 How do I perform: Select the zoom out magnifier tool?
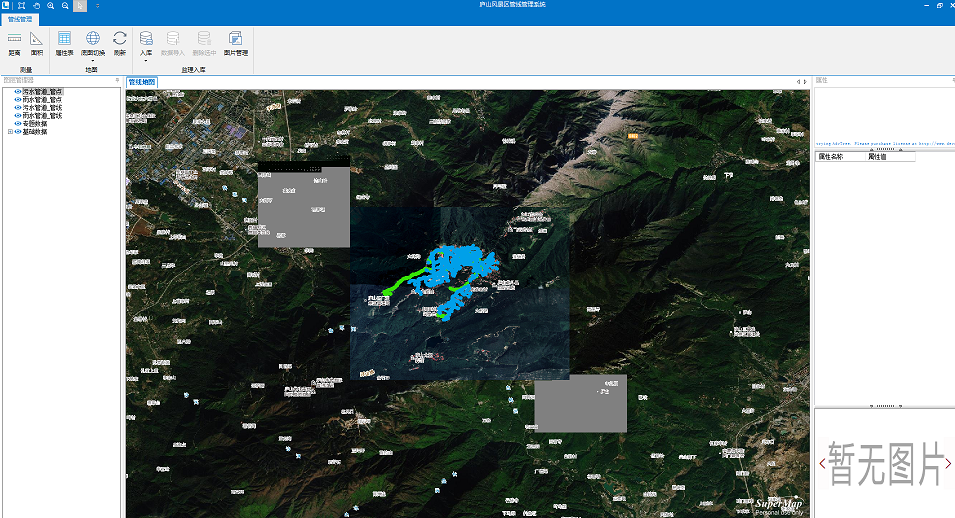(x=65, y=5)
